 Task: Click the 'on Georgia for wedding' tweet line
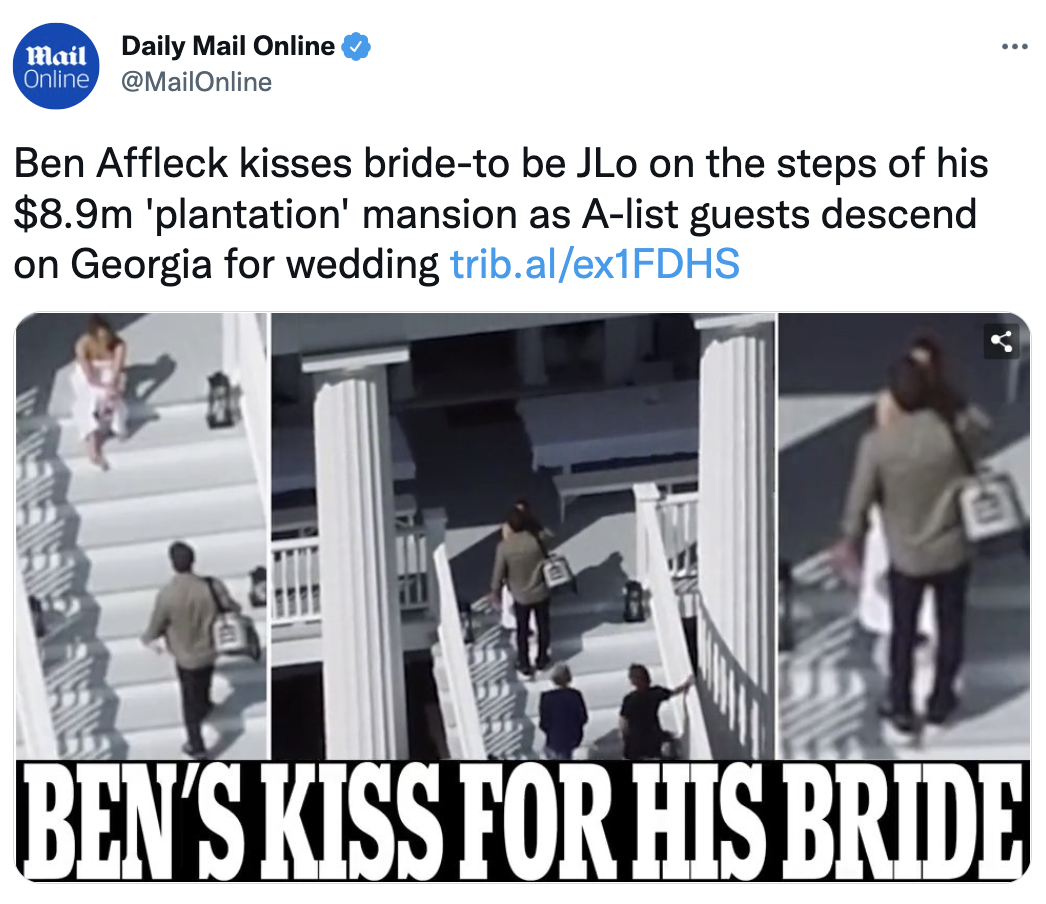tap(226, 264)
